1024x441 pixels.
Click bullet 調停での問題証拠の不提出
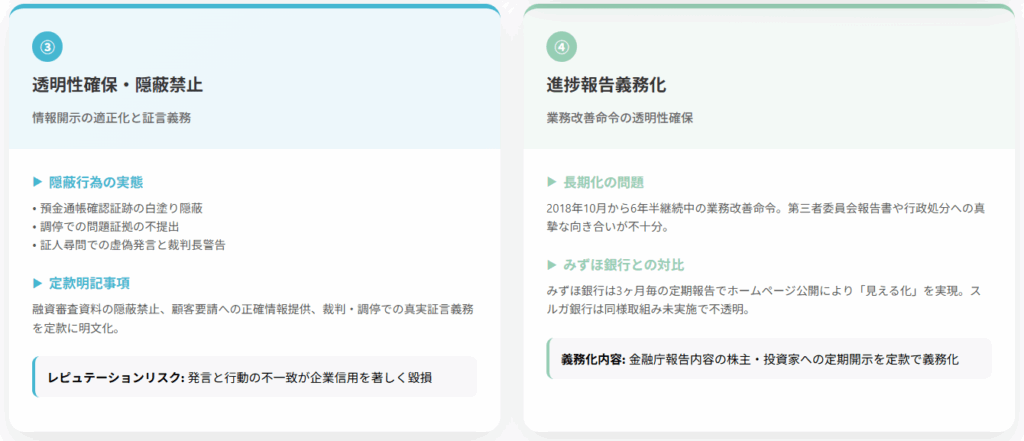tap(105, 227)
